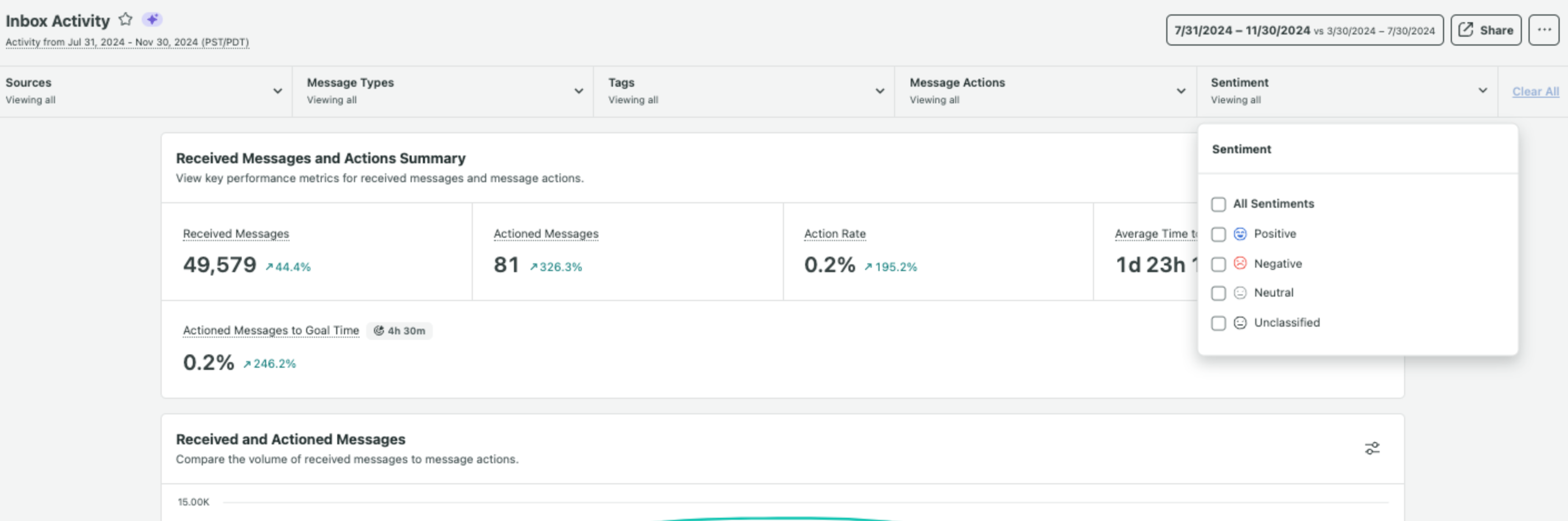Click the Action Rate 0.2% value

(830, 265)
